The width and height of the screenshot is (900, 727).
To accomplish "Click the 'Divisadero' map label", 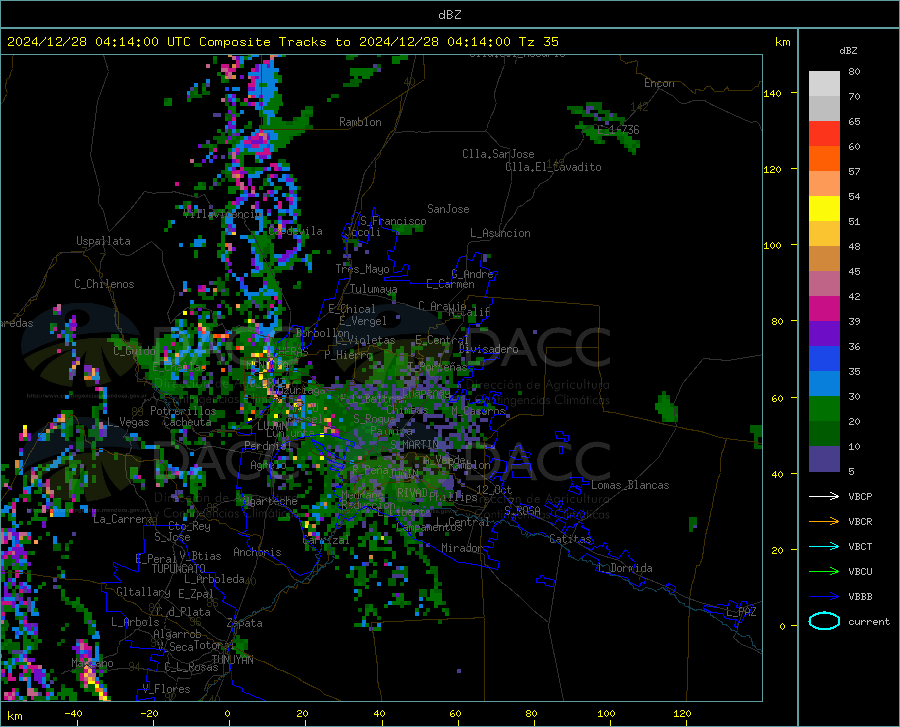I will coord(488,349).
